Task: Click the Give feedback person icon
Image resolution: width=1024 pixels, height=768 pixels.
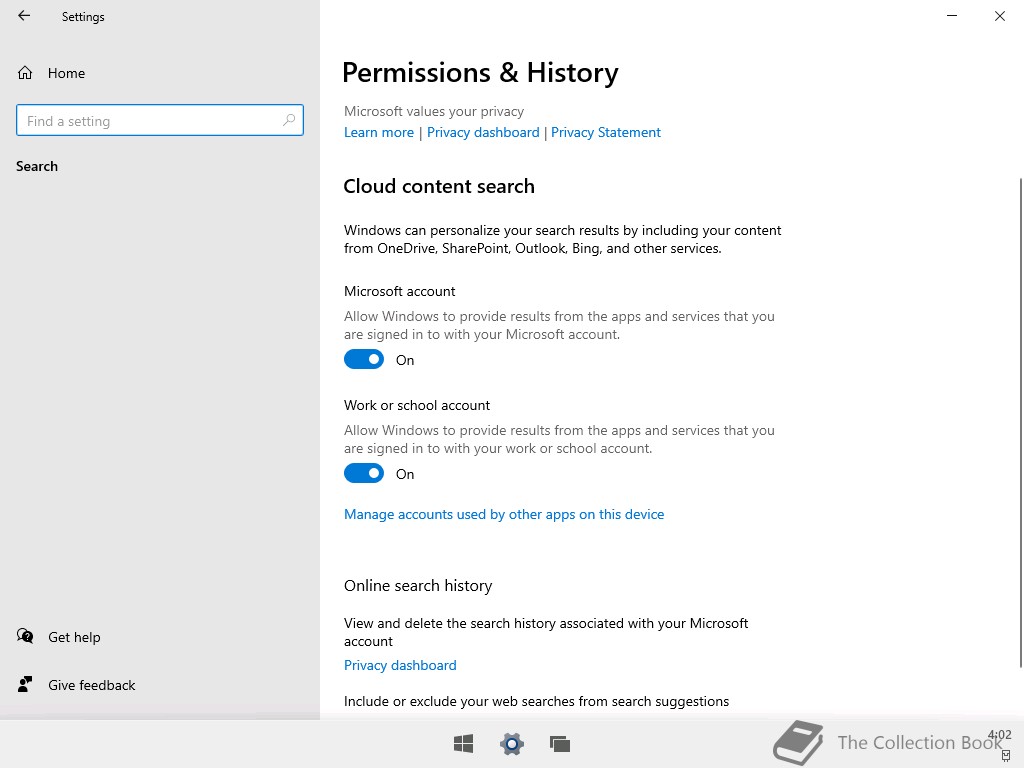Action: [x=25, y=684]
